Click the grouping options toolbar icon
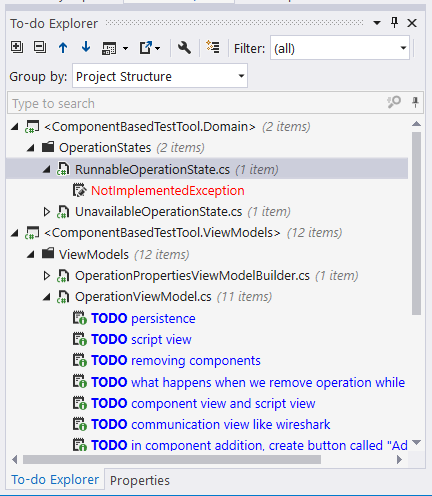Screen dimensions: 432x496 coord(115,48)
